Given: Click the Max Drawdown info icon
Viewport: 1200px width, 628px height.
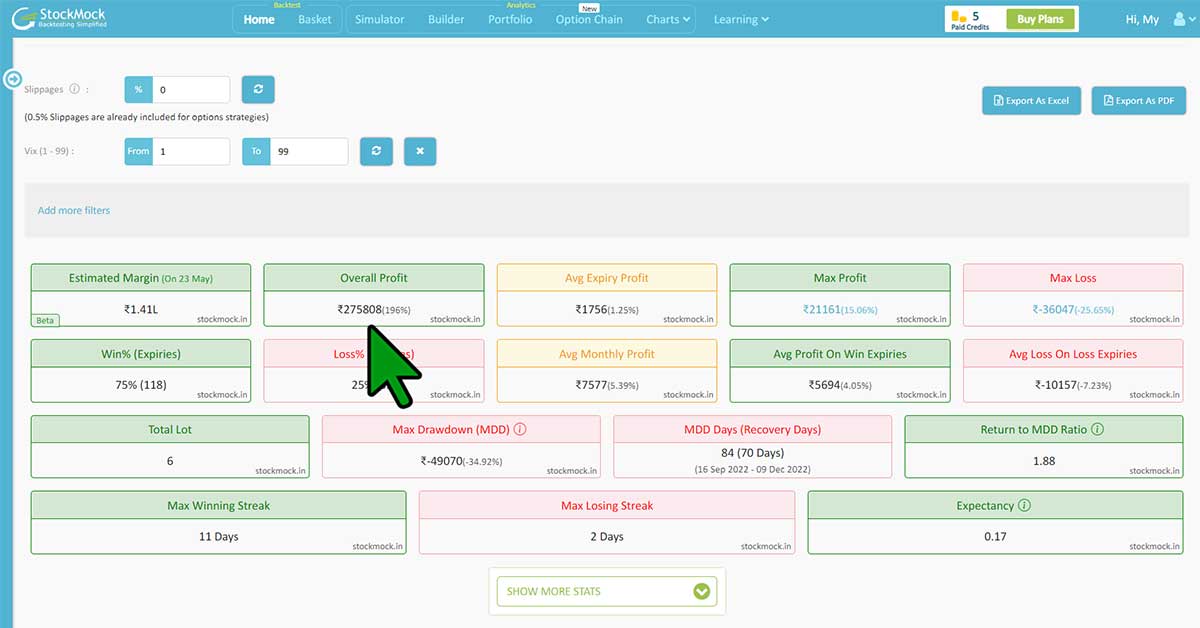Looking at the screenshot, I should pyautogui.click(x=520, y=429).
